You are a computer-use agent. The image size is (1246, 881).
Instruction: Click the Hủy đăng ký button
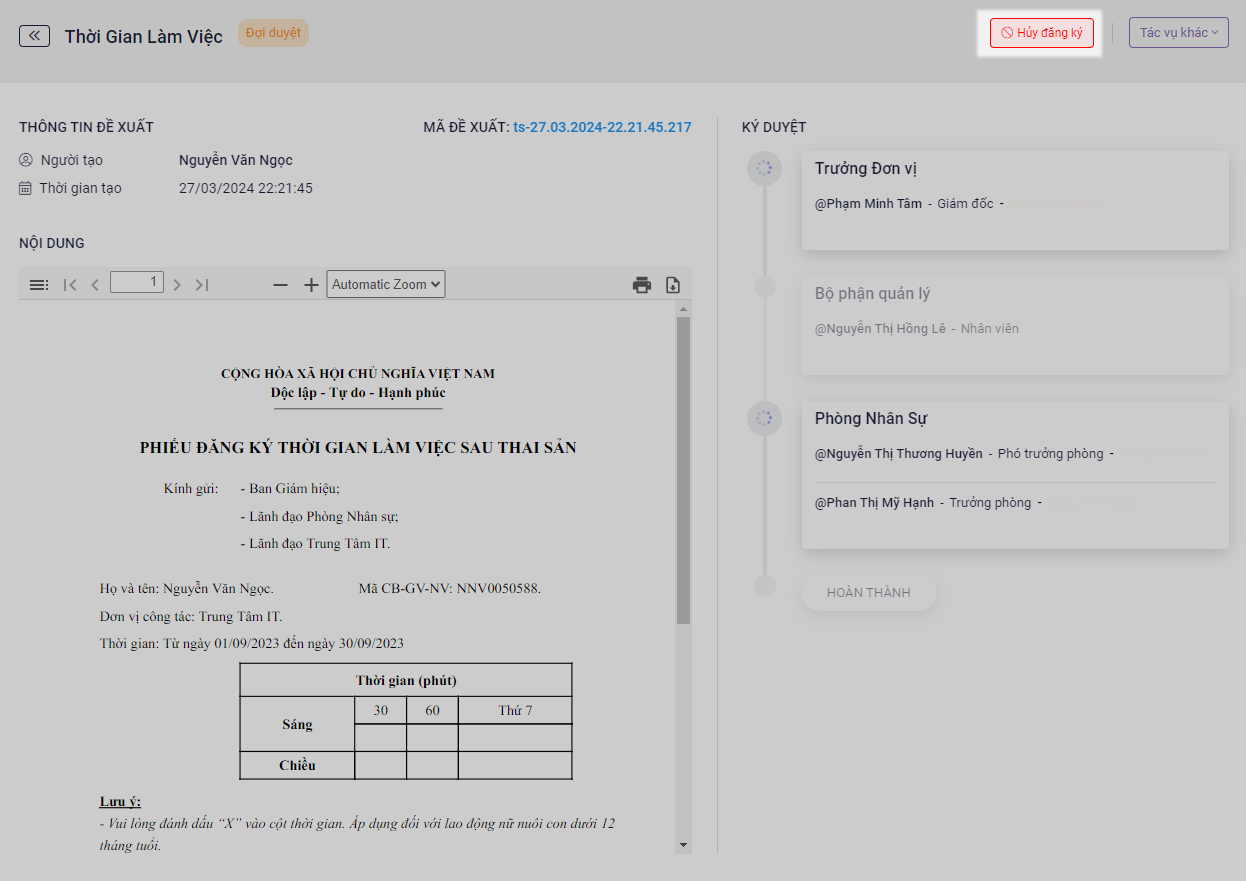(x=1041, y=33)
